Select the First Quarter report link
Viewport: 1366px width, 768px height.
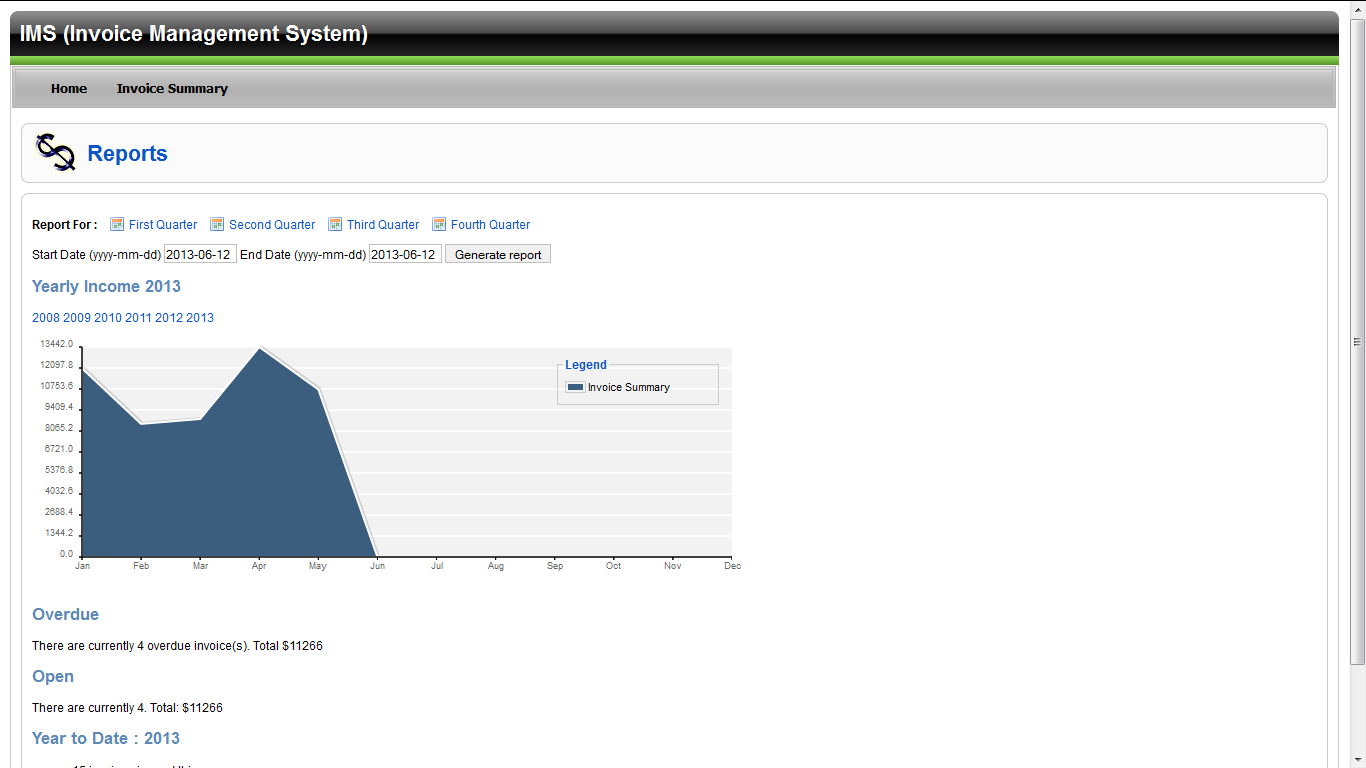(163, 225)
